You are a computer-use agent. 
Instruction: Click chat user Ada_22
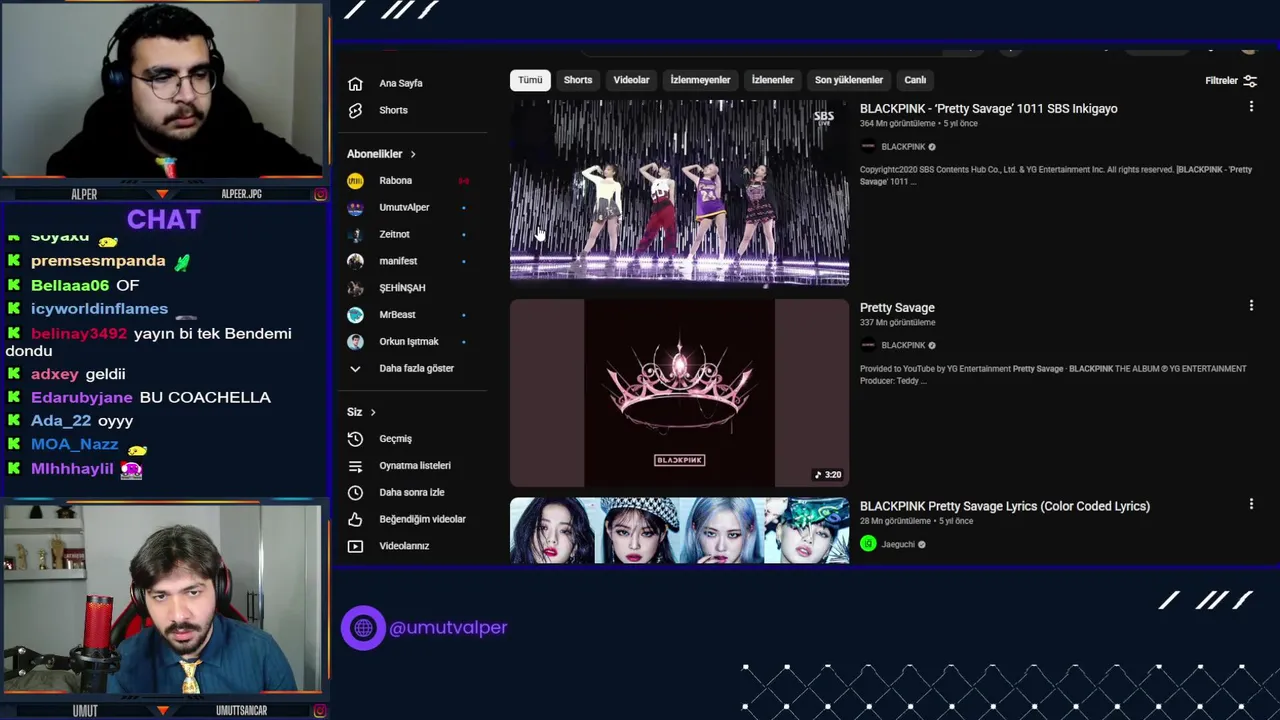(x=61, y=421)
